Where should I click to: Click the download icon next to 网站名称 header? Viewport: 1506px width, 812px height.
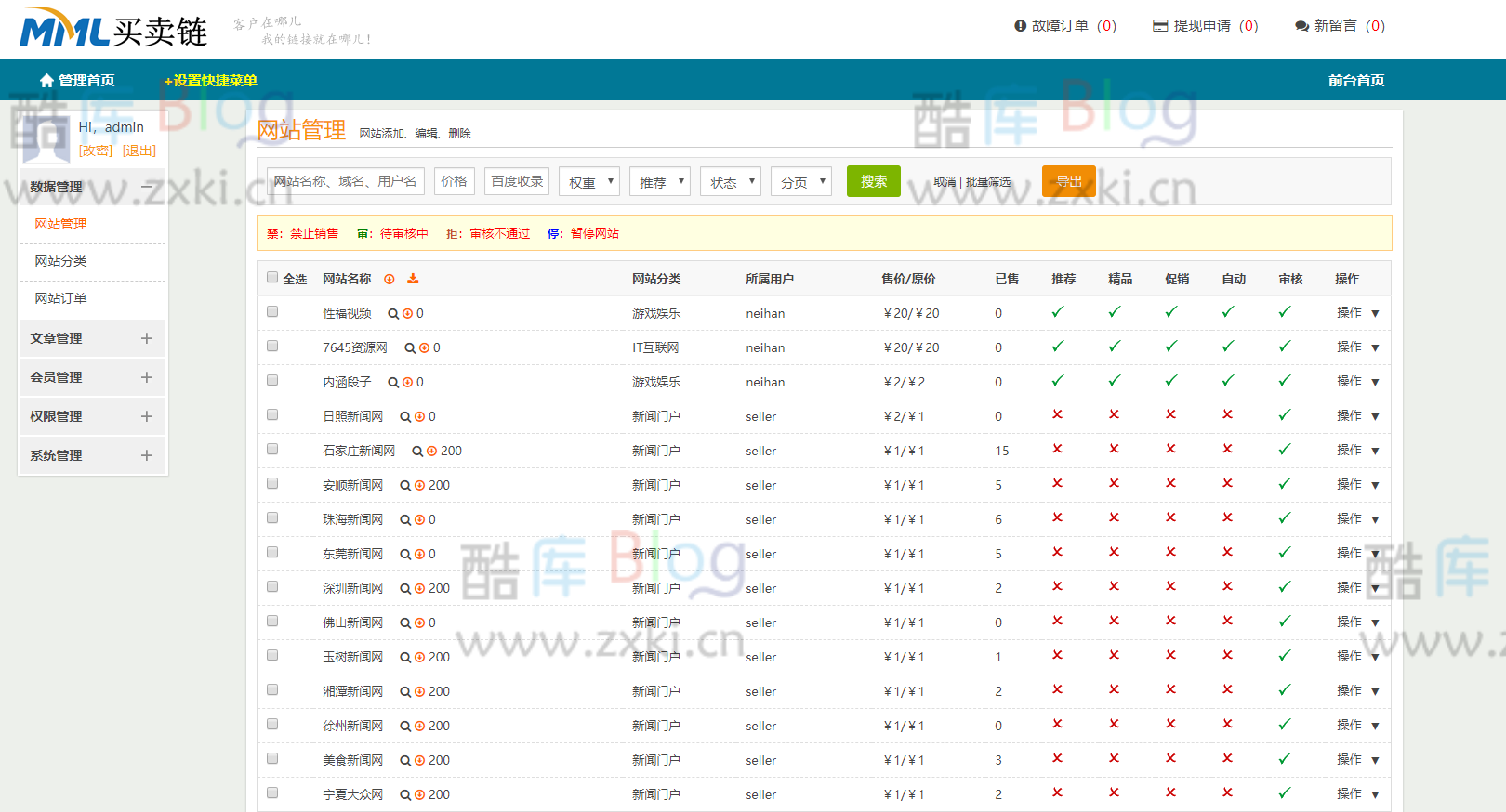tap(413, 279)
